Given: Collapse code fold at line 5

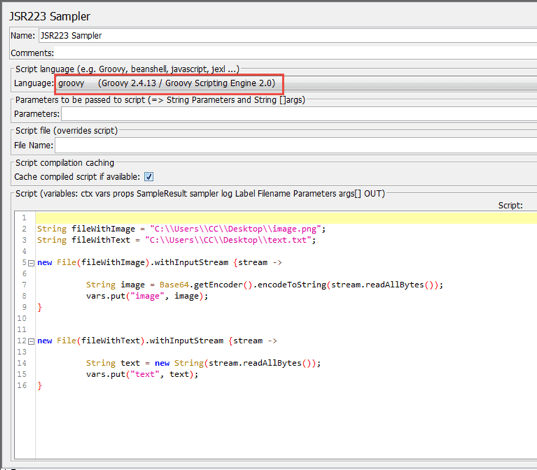Looking at the screenshot, I should [31, 263].
